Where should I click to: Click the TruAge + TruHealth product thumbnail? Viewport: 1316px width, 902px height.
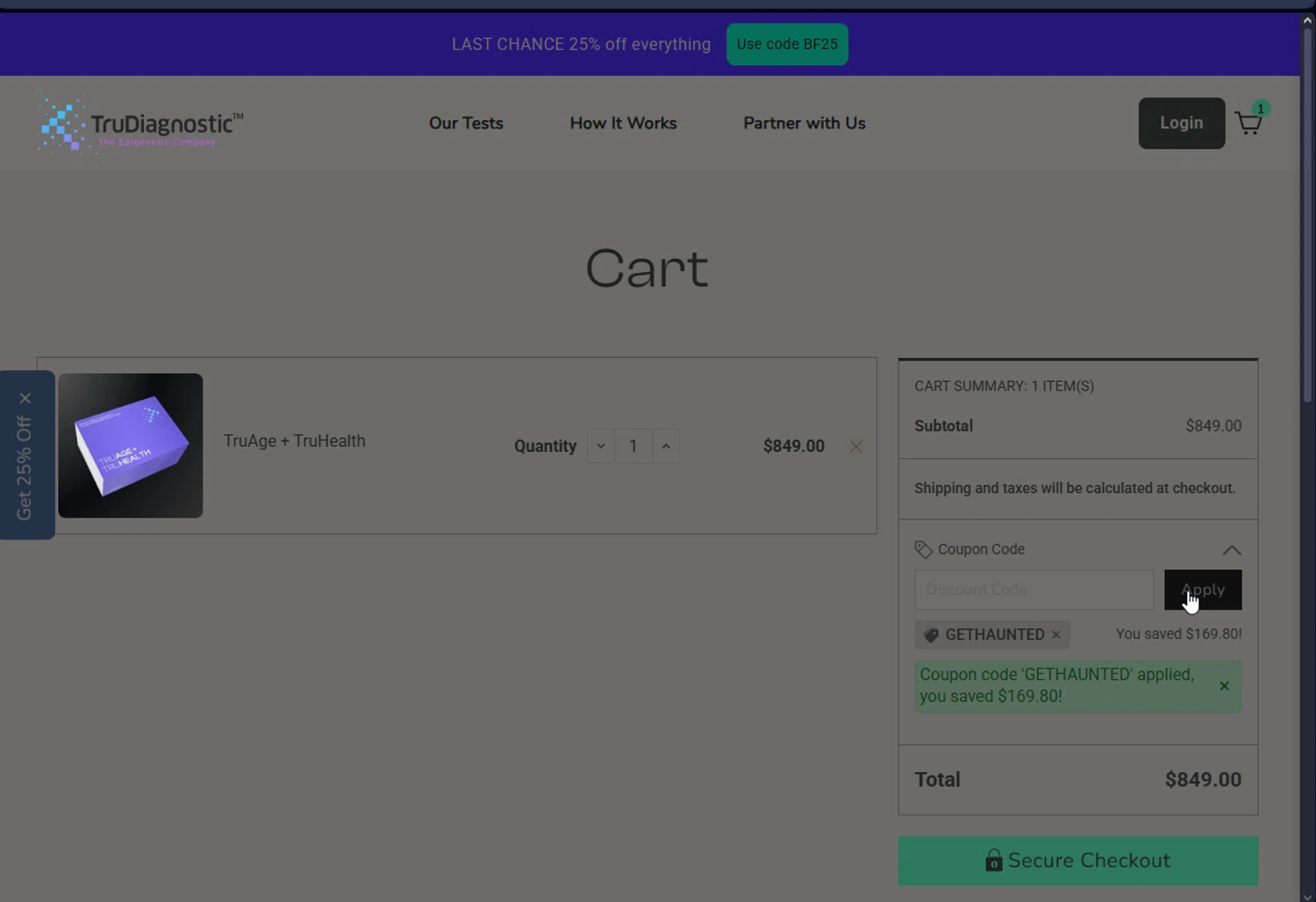tap(131, 446)
